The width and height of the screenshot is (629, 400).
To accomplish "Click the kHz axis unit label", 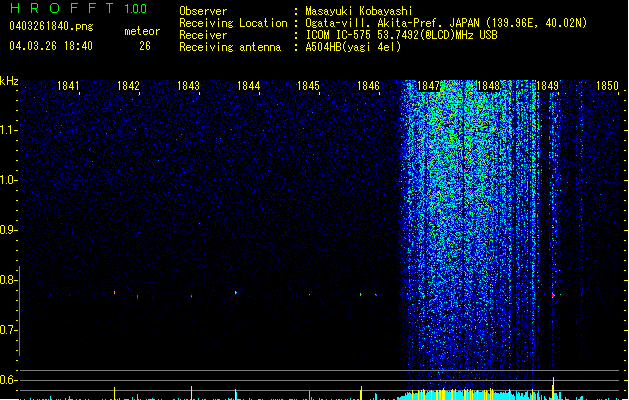I will (x=9, y=81).
